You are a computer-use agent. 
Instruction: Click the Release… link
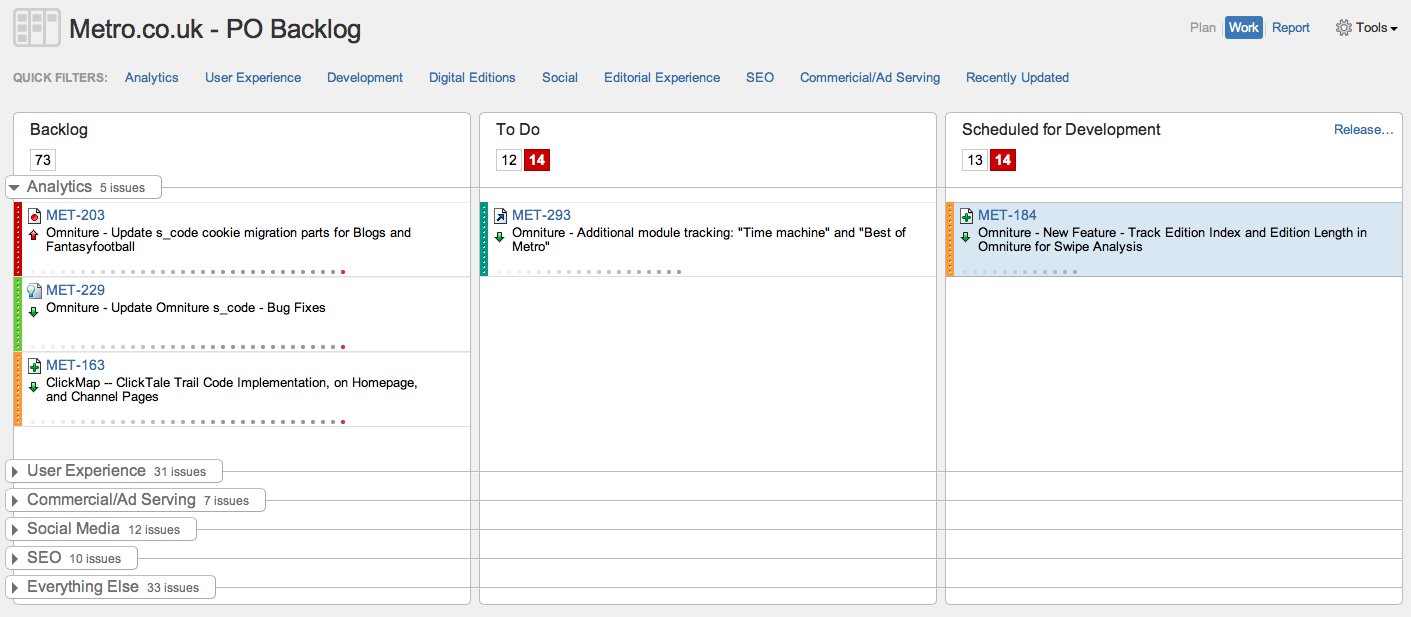point(1363,130)
